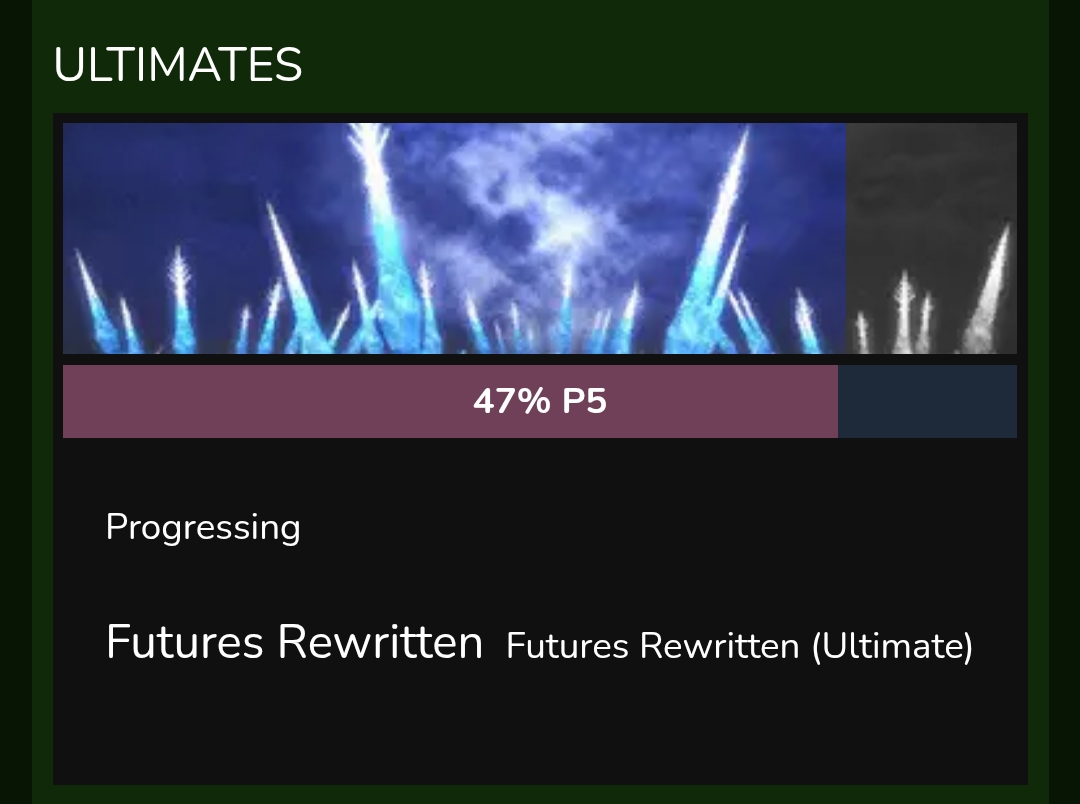Click the large grey crystal in the greyscale area
This screenshot has width=1080, height=804.
pyautogui.click(x=990, y=289)
